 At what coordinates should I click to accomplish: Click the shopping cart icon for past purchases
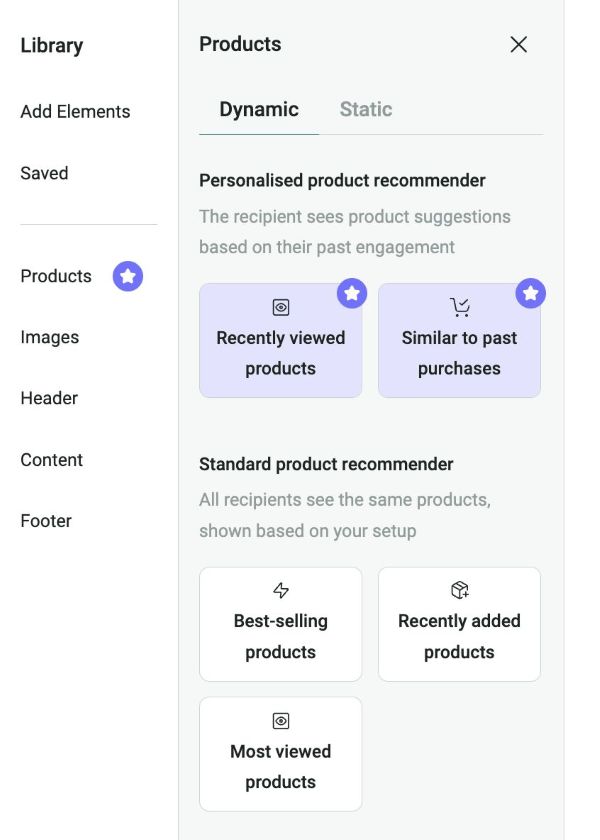coord(459,306)
